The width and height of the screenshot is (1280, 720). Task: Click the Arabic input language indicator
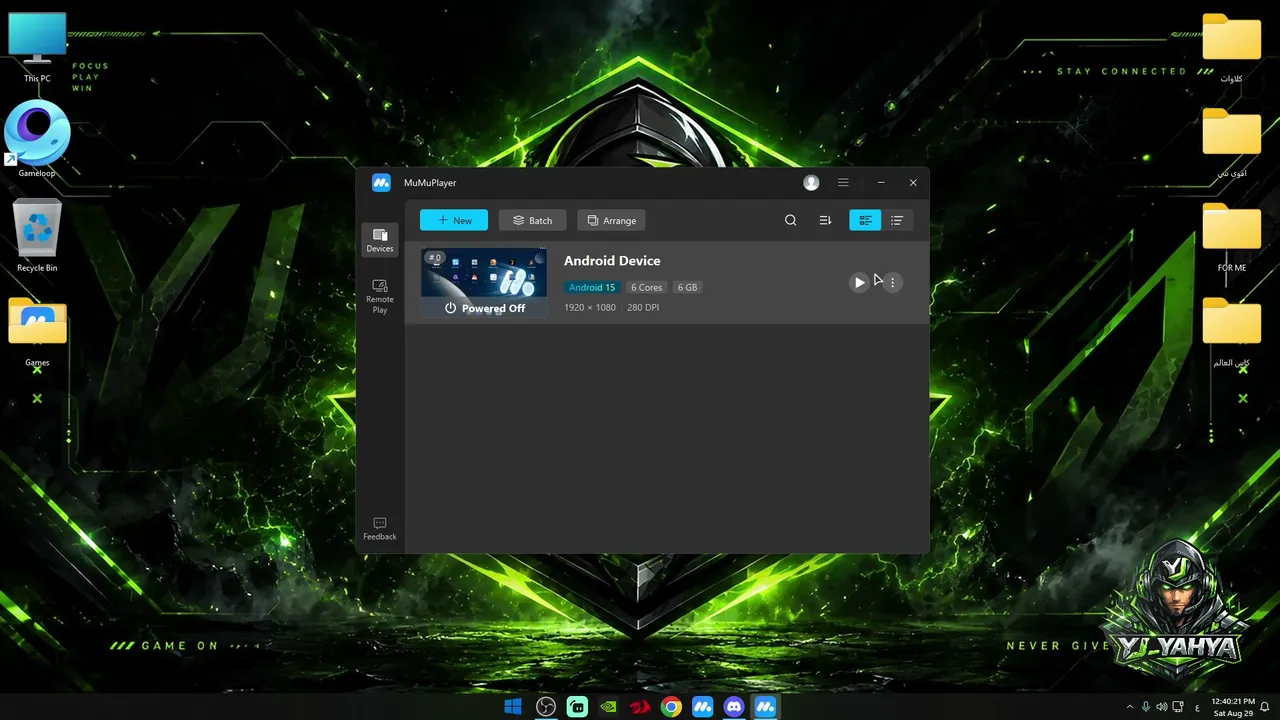1197,707
